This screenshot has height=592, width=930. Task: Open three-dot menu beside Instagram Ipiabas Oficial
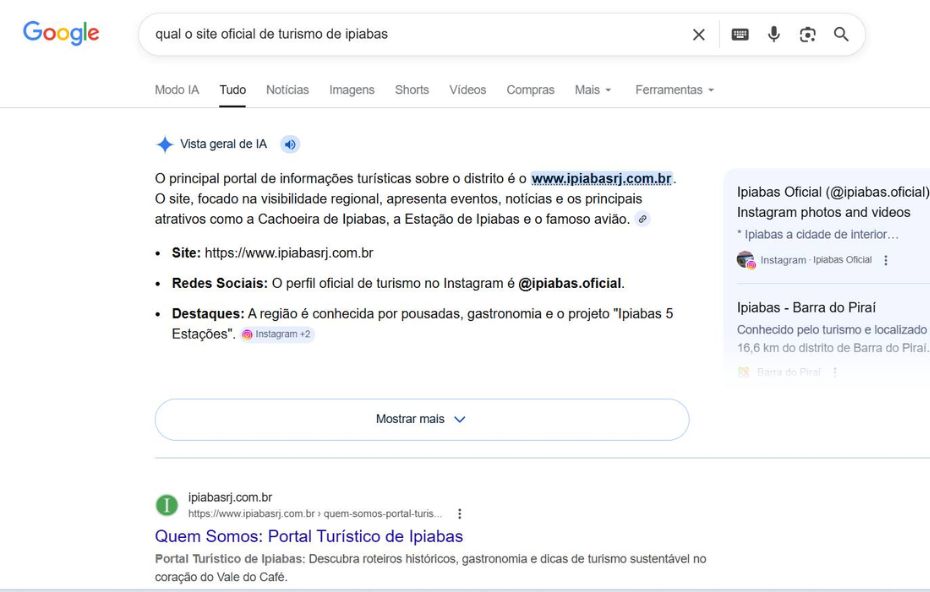point(886,260)
